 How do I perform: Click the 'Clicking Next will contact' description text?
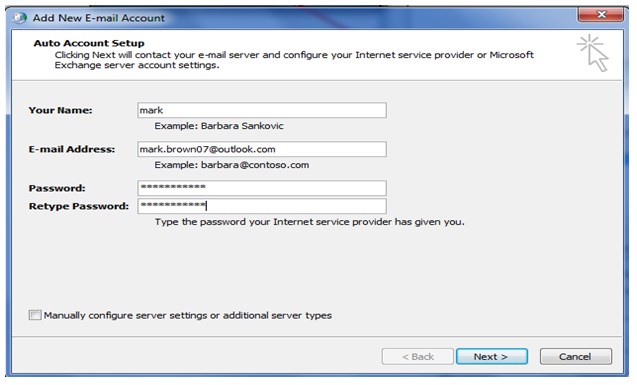tap(294, 60)
